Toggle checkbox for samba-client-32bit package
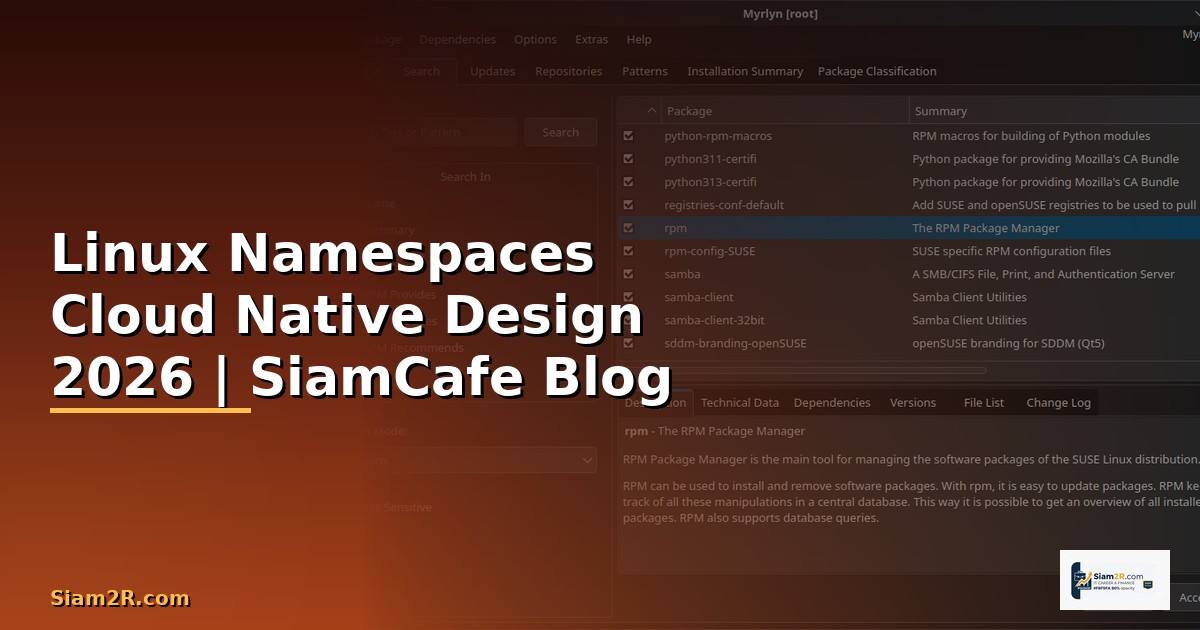The height and width of the screenshot is (630, 1200). pyautogui.click(x=628, y=319)
